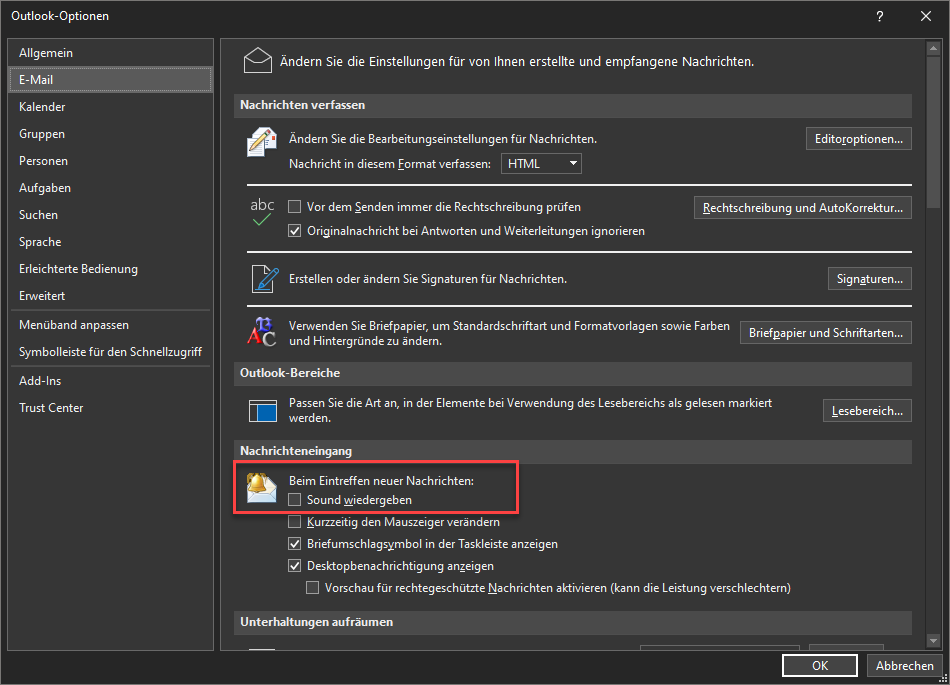The width and height of the screenshot is (950, 685).
Task: Uncheck 'Originalnachricht bei Antworten ignorieren'
Action: (x=294, y=231)
